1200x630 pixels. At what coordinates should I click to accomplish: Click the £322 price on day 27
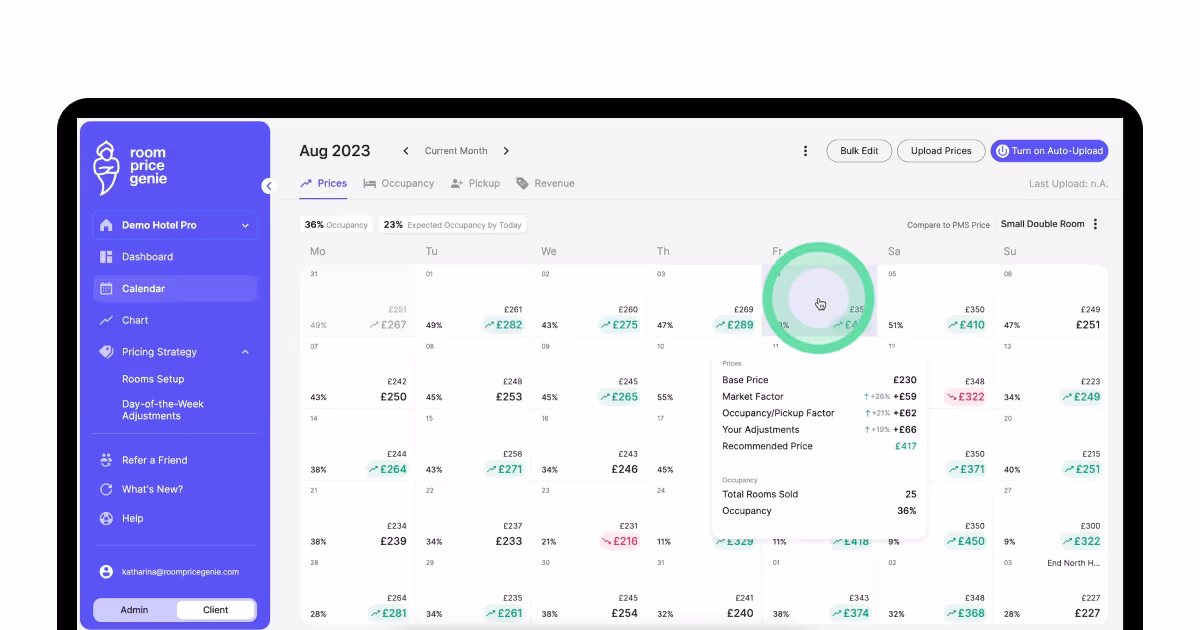pyautogui.click(x=1081, y=541)
